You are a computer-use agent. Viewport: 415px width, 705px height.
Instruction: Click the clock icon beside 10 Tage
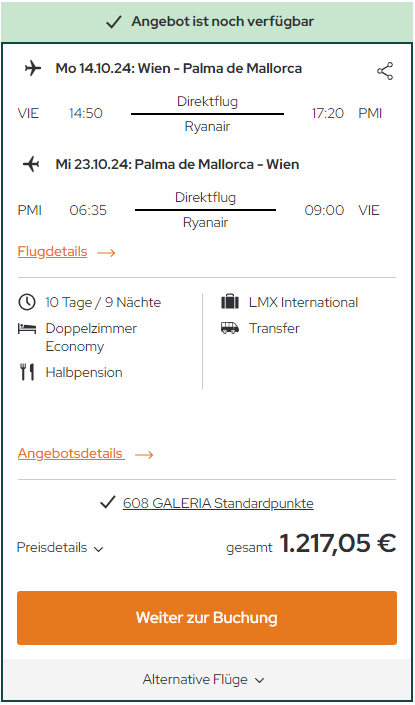pos(27,302)
